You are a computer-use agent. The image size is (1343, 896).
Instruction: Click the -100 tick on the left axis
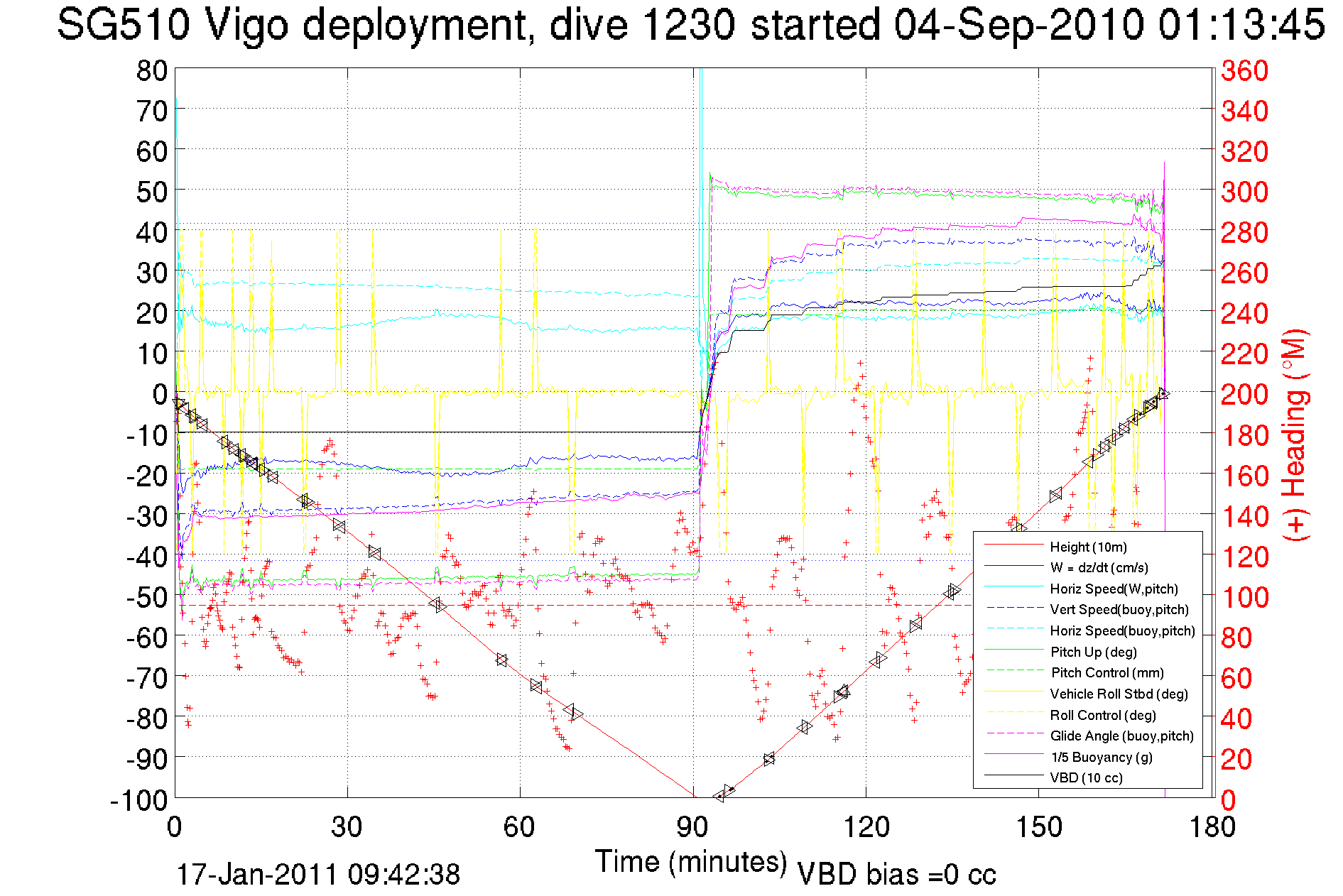coord(138,800)
